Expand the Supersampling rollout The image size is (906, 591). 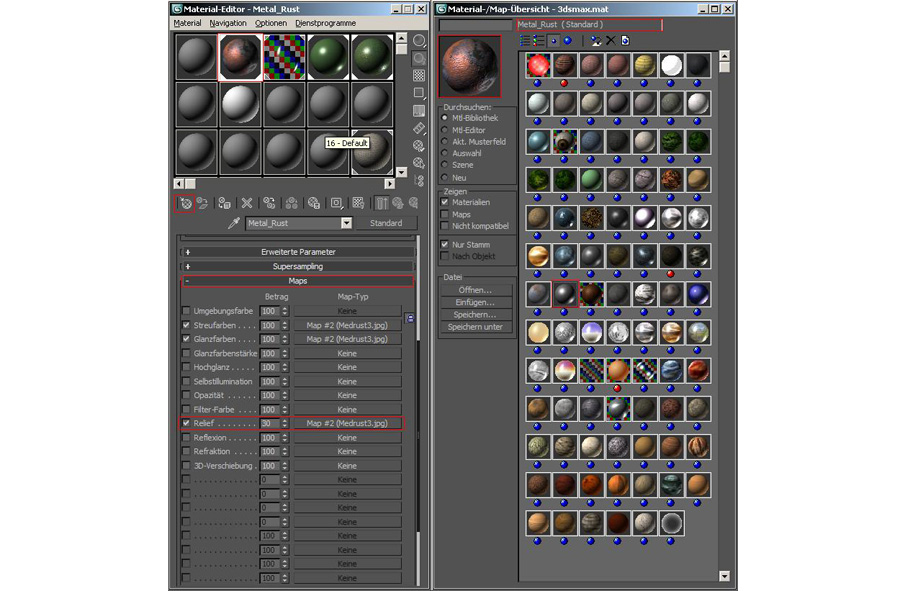click(297, 267)
